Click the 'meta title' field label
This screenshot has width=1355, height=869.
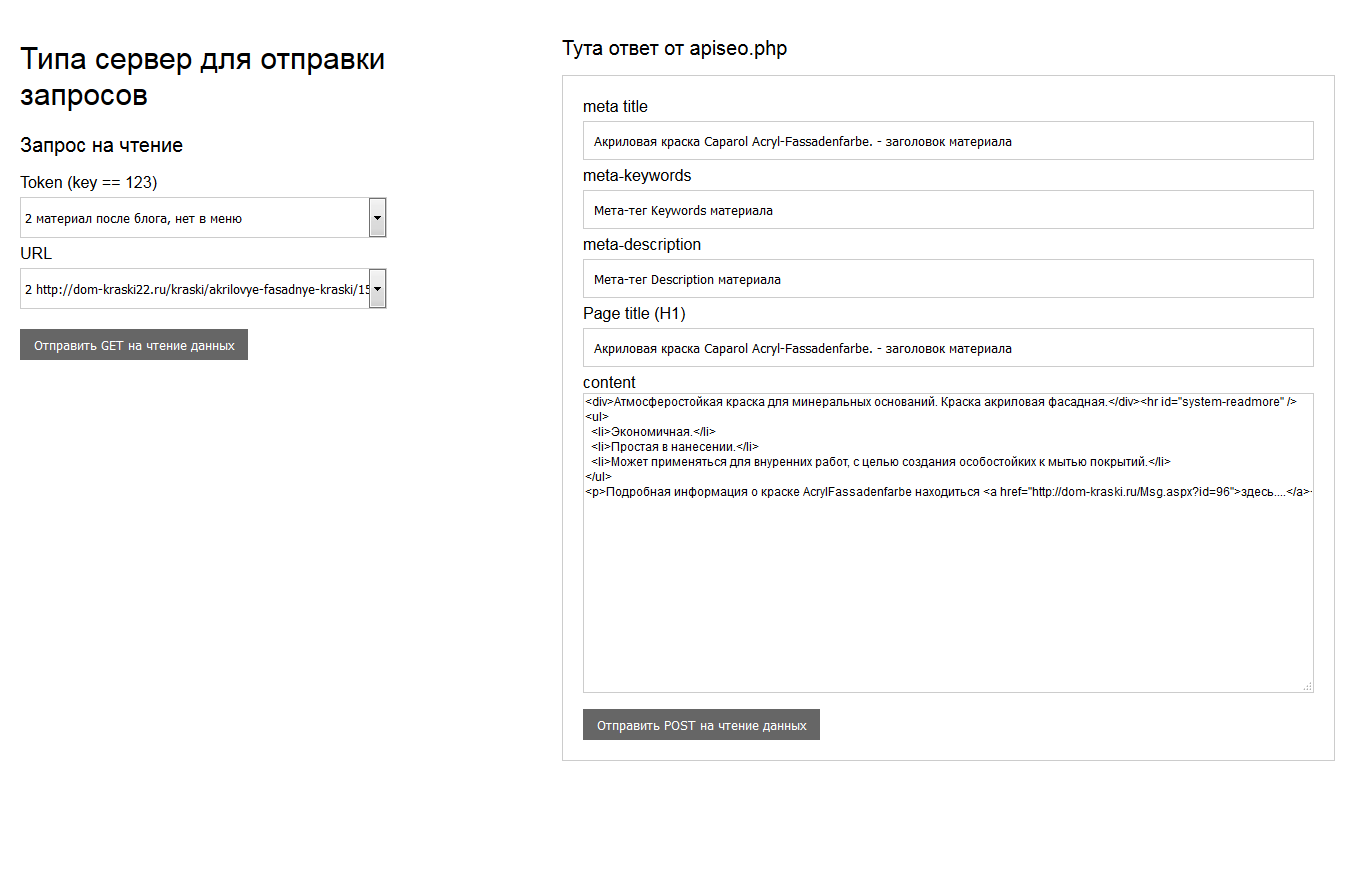click(615, 107)
